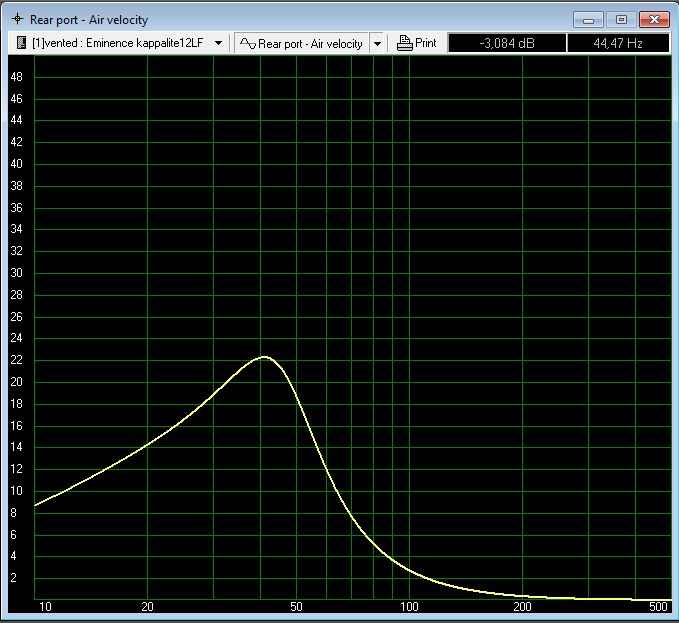
Task: Click the printer icon
Action: (x=404, y=43)
